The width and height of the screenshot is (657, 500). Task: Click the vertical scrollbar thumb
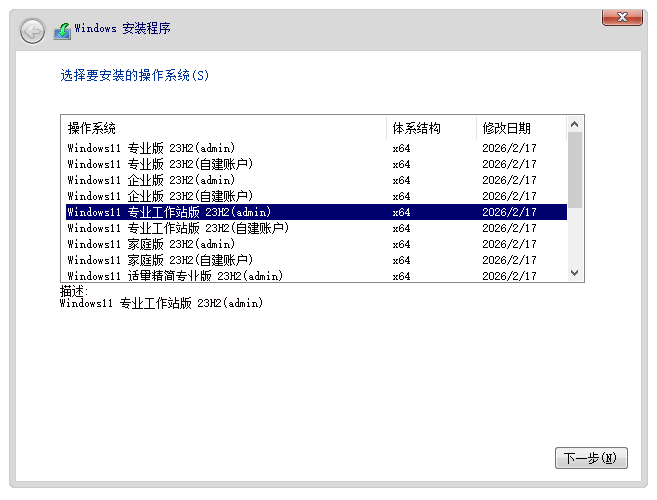pyautogui.click(x=575, y=168)
